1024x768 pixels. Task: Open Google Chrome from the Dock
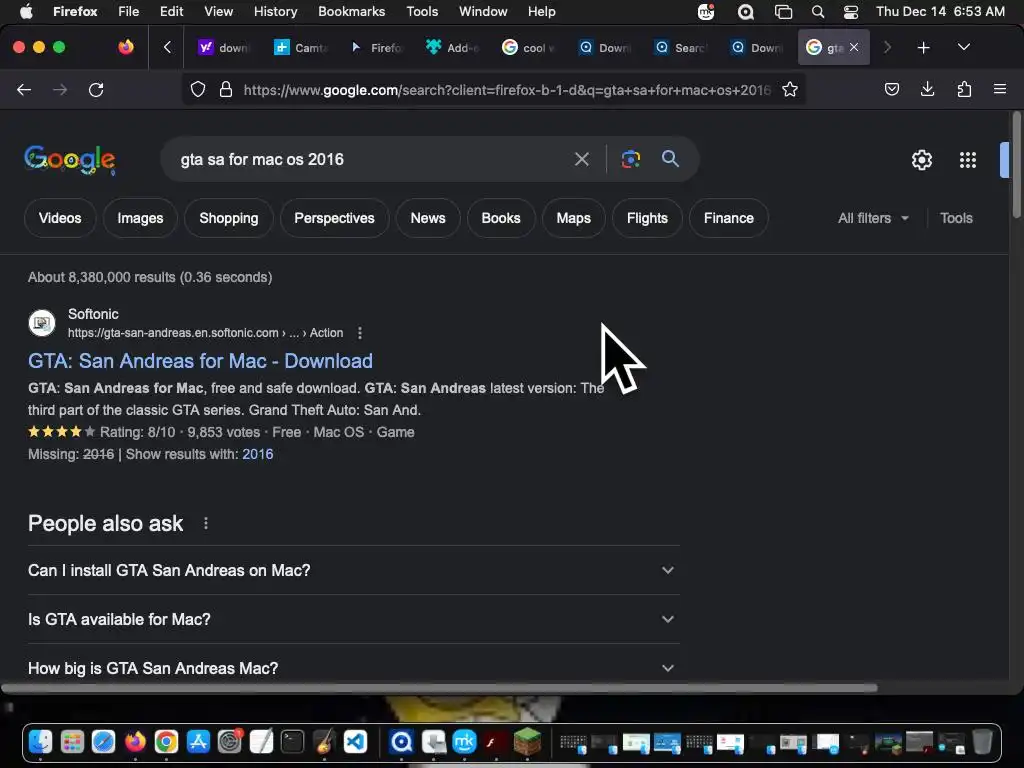pos(166,742)
